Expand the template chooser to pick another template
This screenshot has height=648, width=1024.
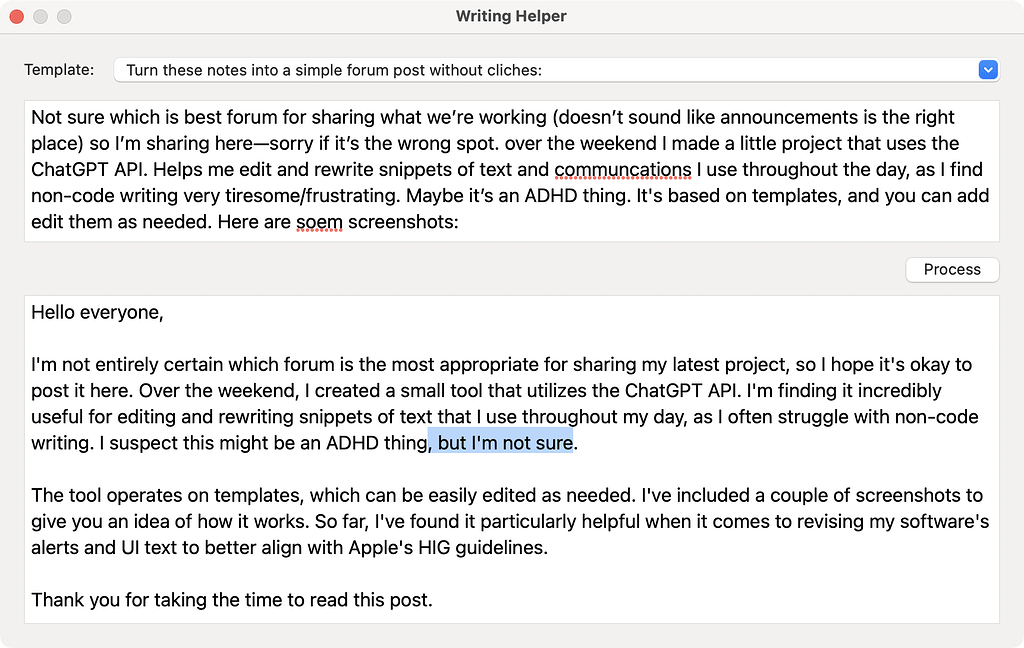pyautogui.click(x=988, y=70)
